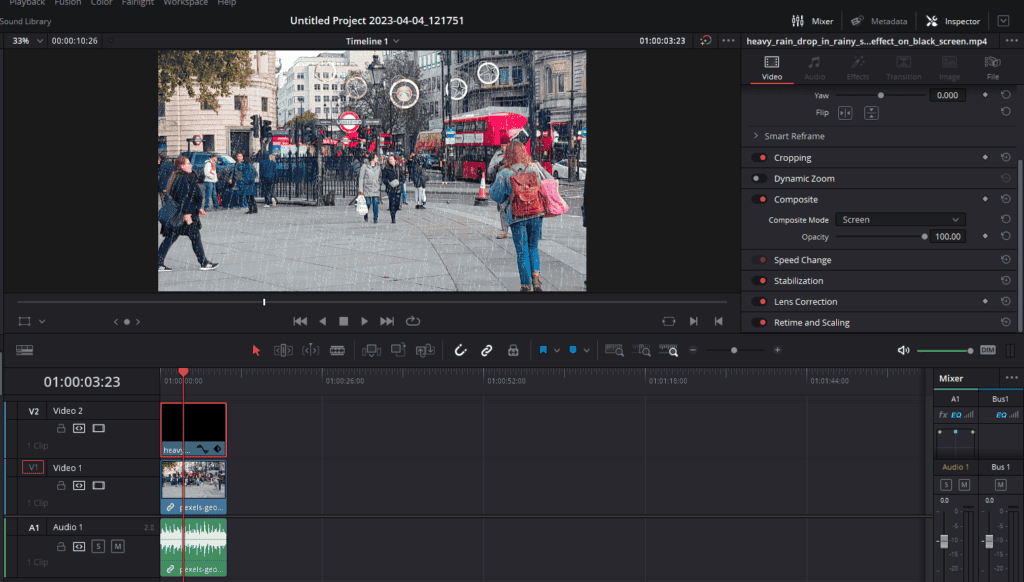
Task: Switch to Inspector File tab
Action: point(993,68)
